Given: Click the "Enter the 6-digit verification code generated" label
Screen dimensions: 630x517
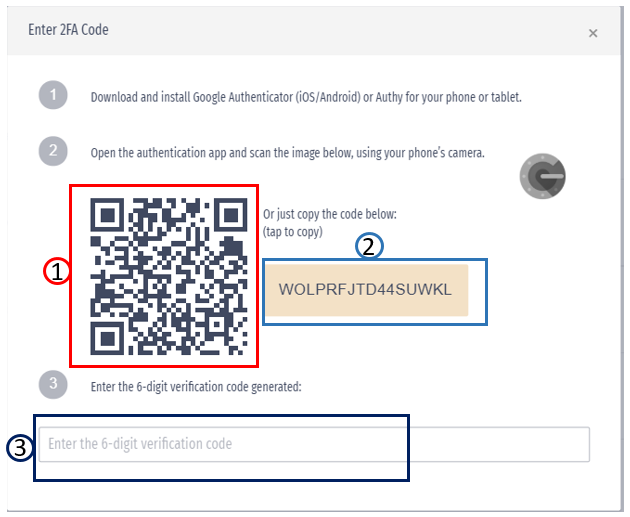Looking at the screenshot, I should pos(196,386).
